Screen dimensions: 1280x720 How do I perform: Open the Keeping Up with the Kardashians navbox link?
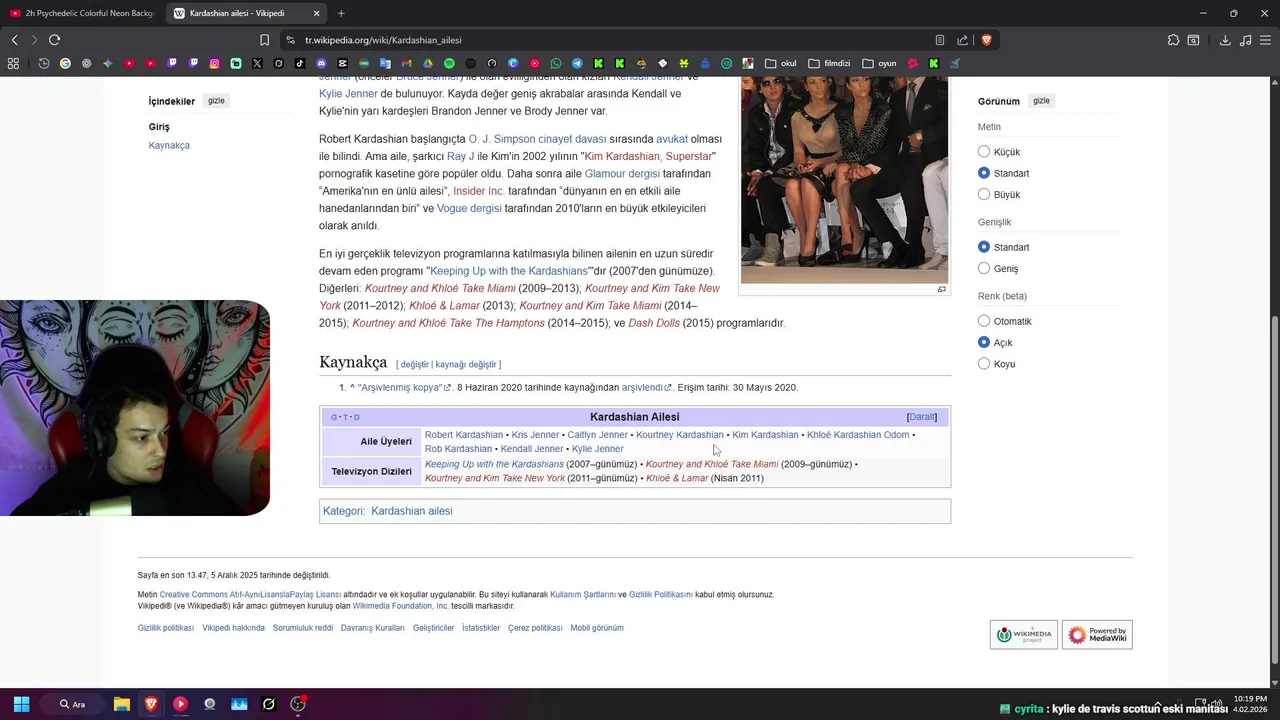(494, 464)
